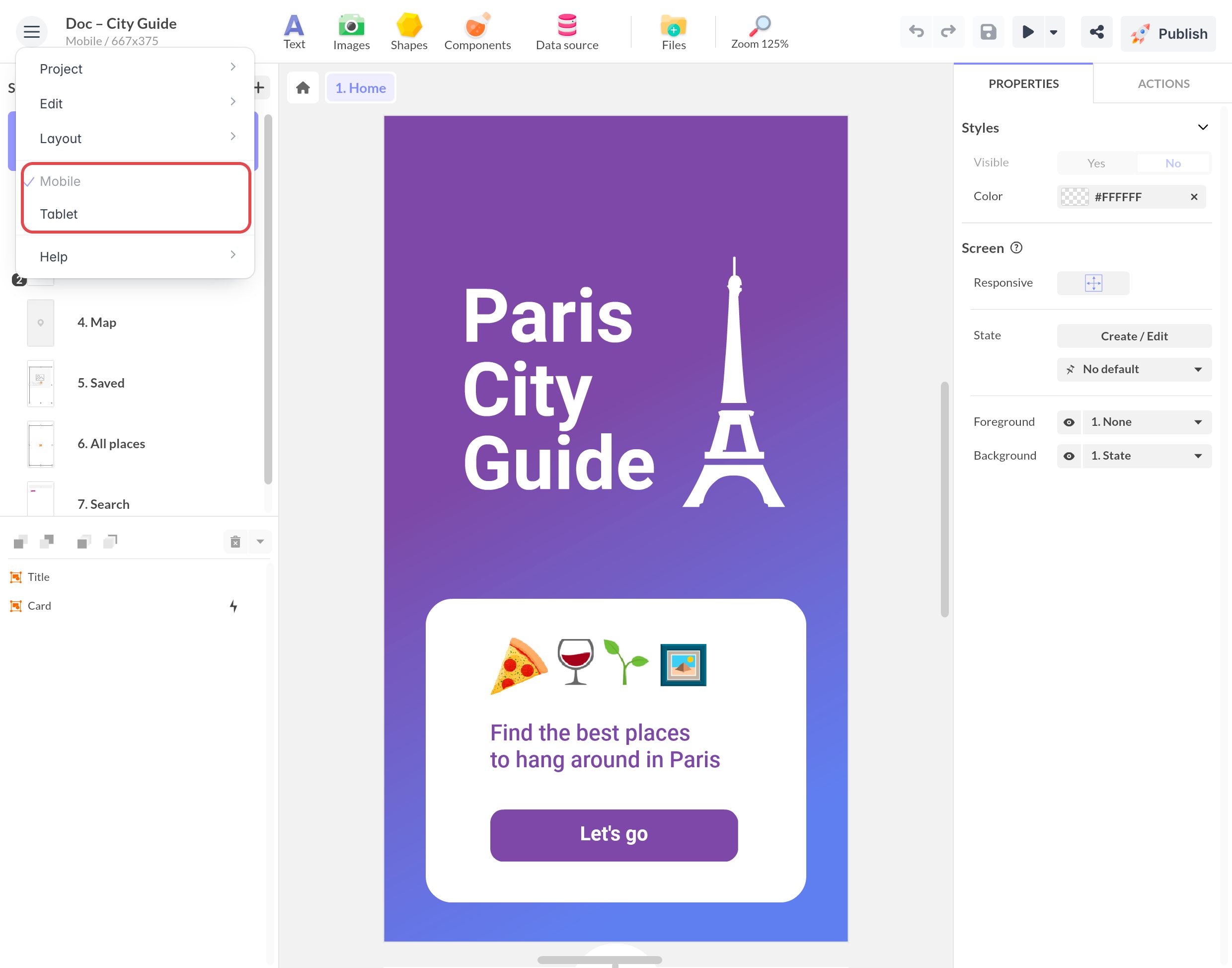Expand the Help submenu
This screenshot has width=1232, height=968.
[x=136, y=257]
